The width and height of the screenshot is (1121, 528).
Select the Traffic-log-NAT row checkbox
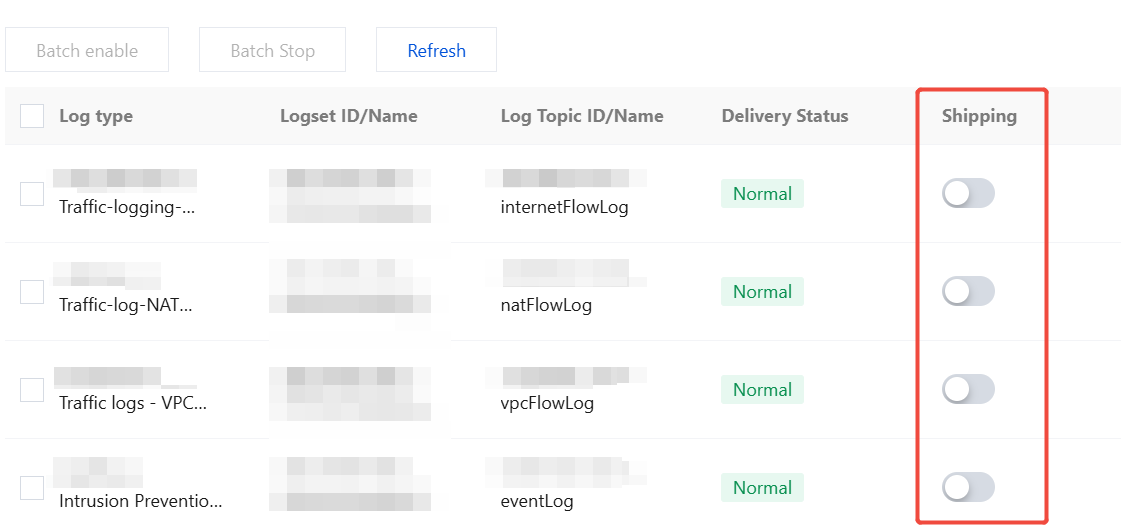click(x=32, y=292)
